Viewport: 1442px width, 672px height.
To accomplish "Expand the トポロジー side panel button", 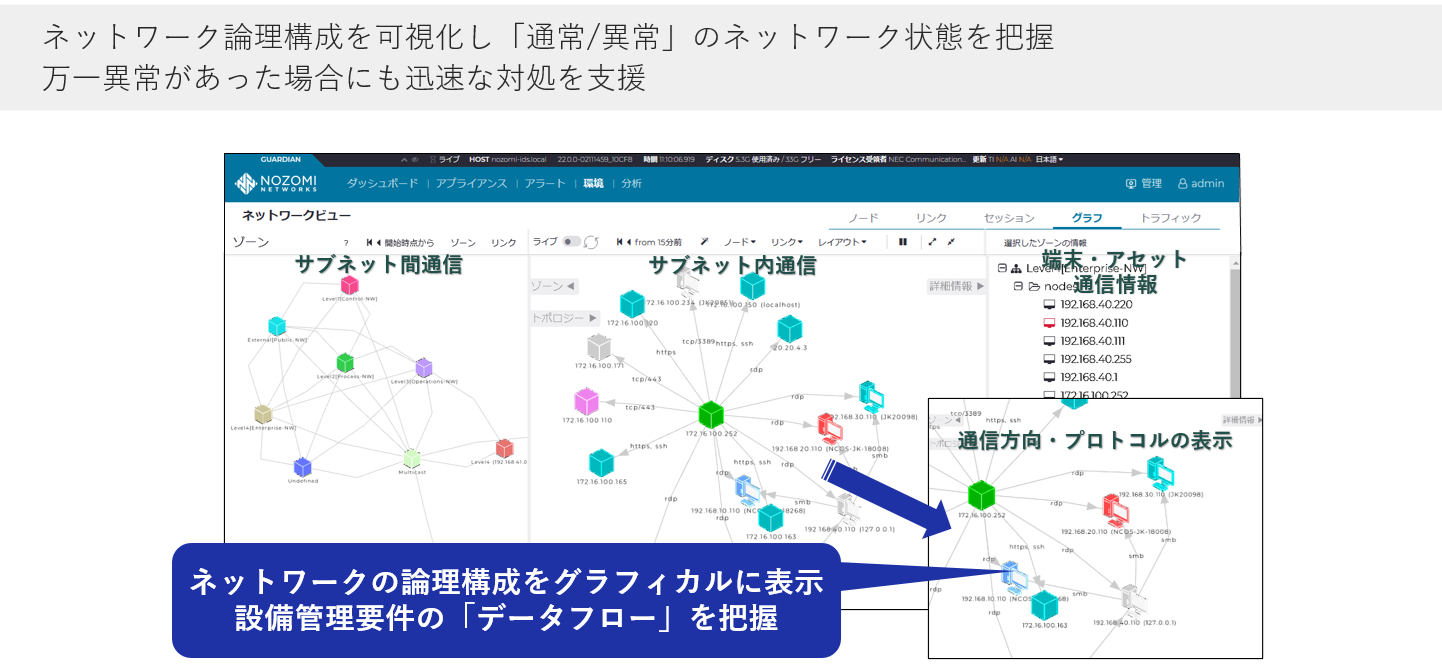I will (x=564, y=318).
